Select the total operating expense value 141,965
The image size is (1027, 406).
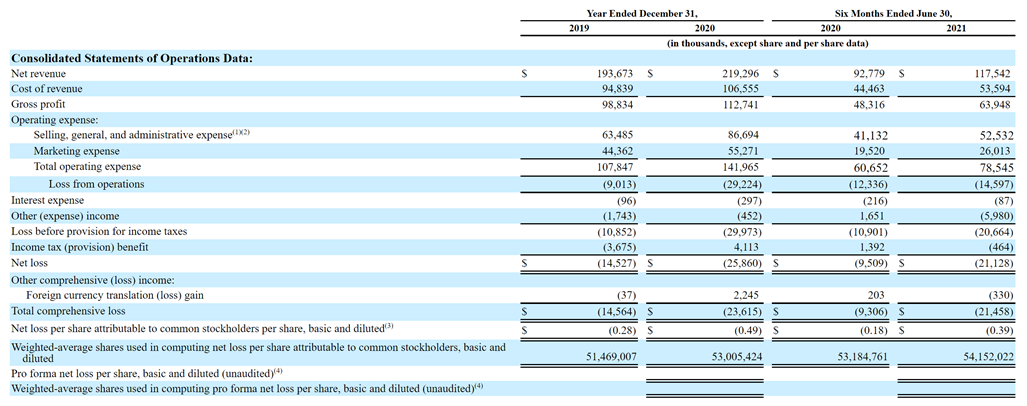739,167
